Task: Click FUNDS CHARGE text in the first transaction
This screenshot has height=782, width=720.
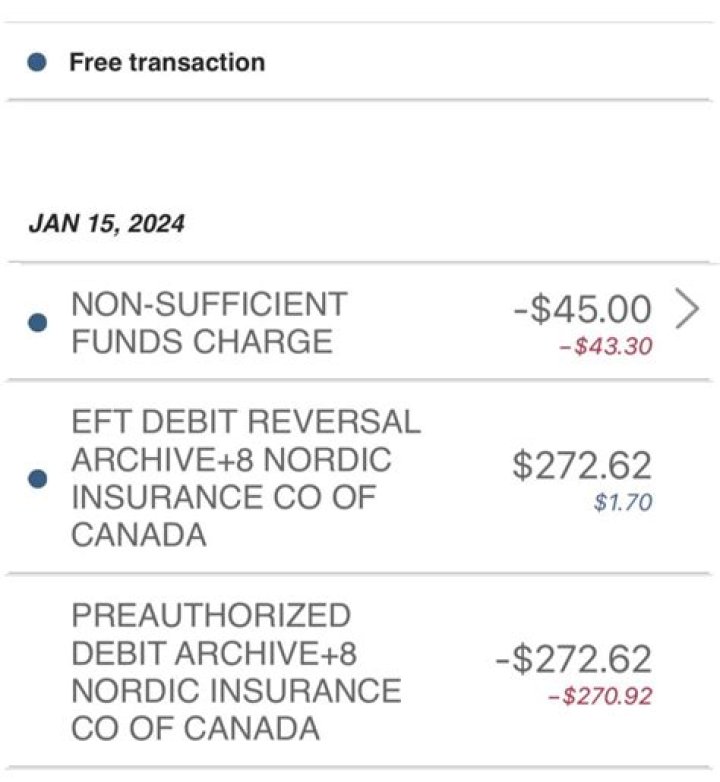Action: [201, 341]
